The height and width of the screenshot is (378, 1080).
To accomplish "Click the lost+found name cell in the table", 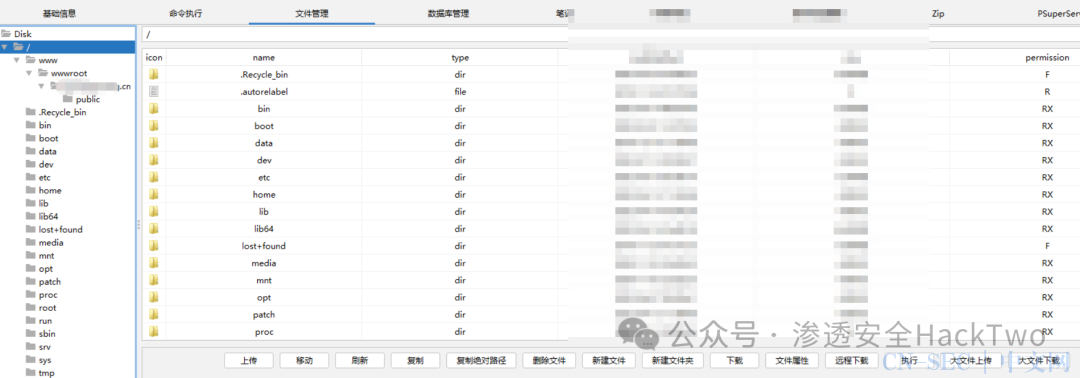I will [x=264, y=246].
